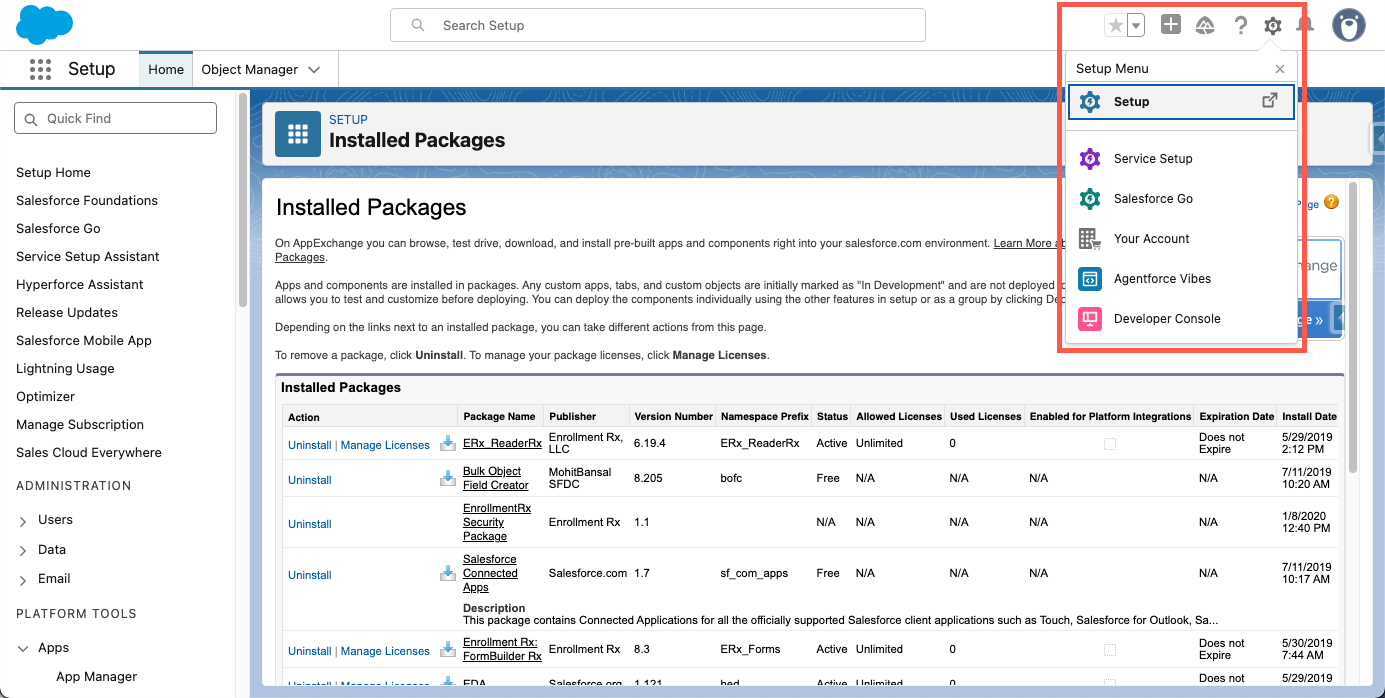Viewport: 1385px width, 698px height.
Task: Open the Object Manager tab dropdown chevron
Action: click(314, 70)
